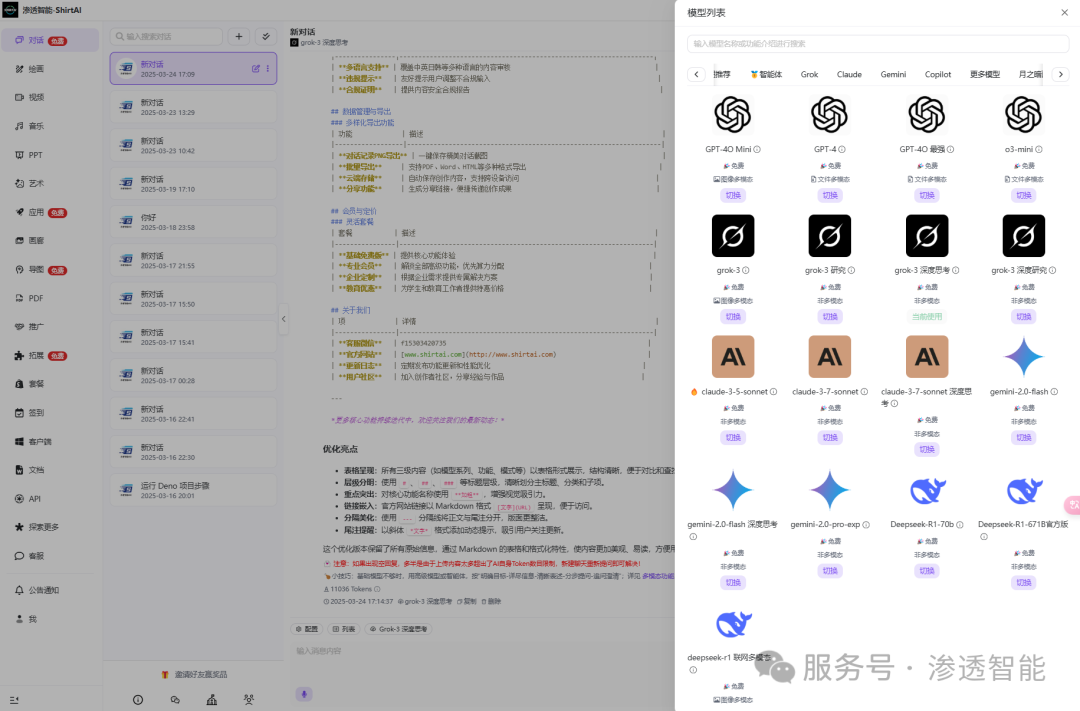
Task: Show info for grok-3 深度思考 model
Action: [x=955, y=271]
